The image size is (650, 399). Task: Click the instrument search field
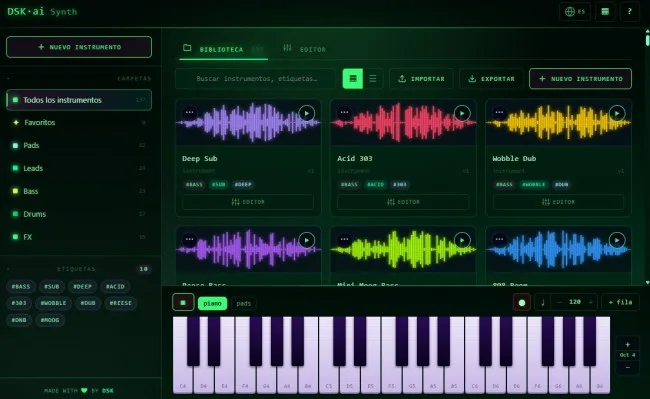tap(255, 79)
